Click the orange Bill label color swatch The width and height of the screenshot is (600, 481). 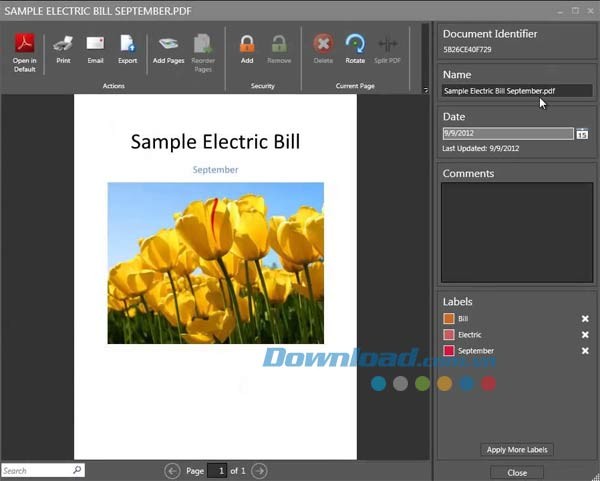pos(449,319)
